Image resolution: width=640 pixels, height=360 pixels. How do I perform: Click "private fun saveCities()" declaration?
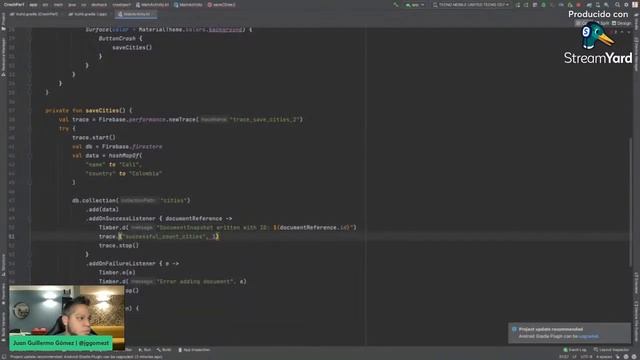89,111
